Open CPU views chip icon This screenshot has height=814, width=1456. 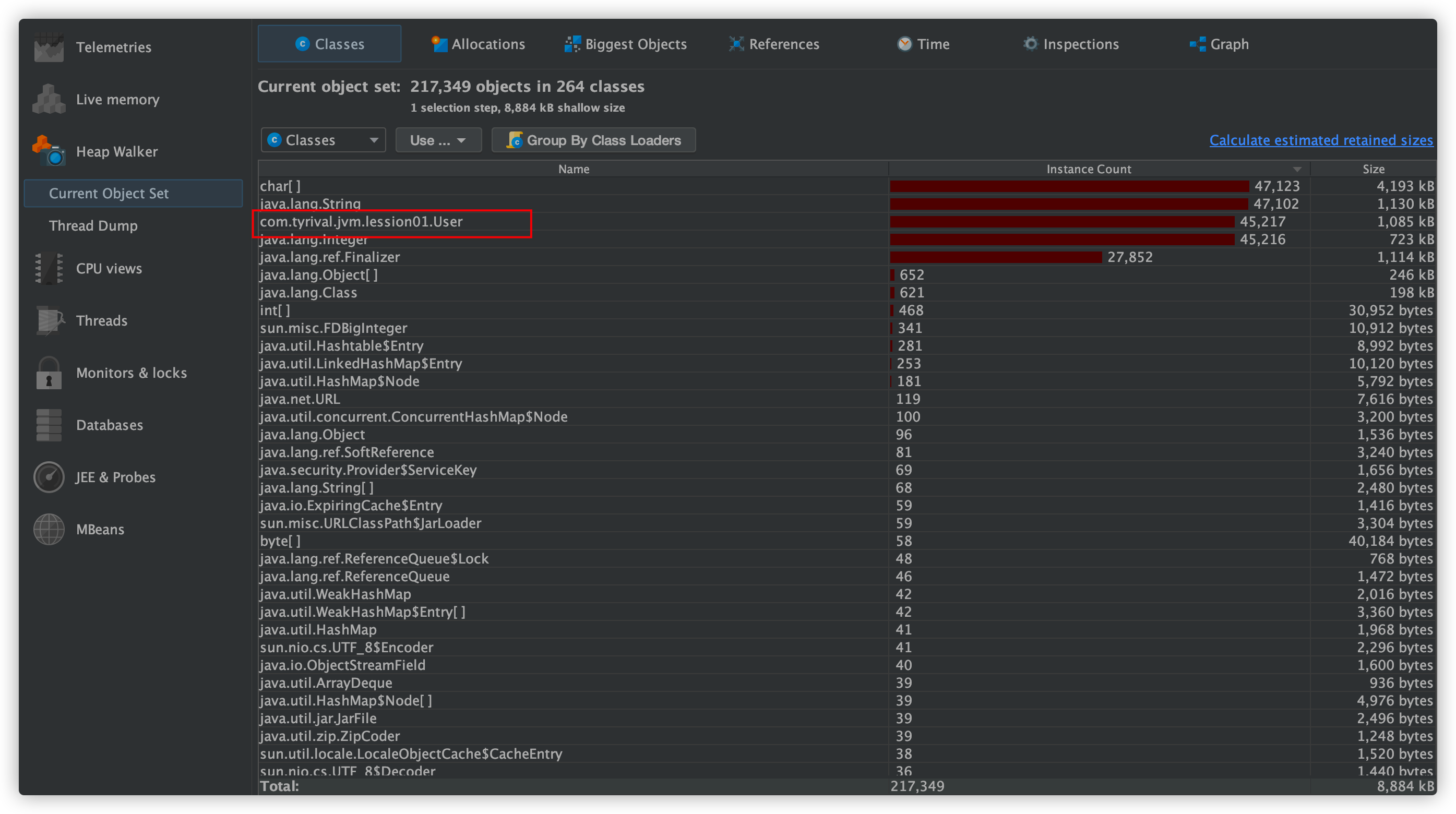click(x=49, y=268)
